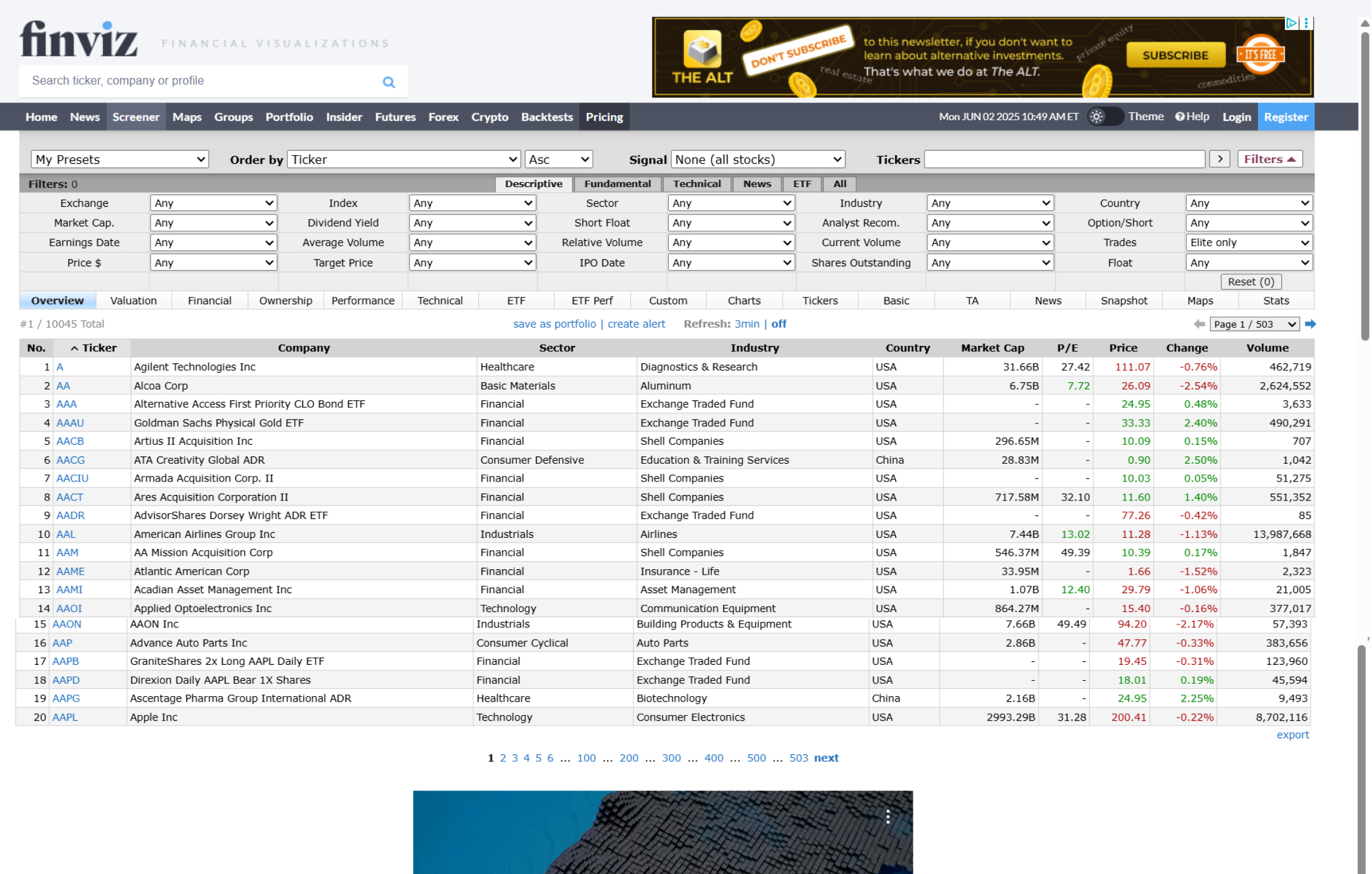This screenshot has height=874, width=1372.
Task: Open the Exchange filter dropdown
Action: tap(213, 203)
